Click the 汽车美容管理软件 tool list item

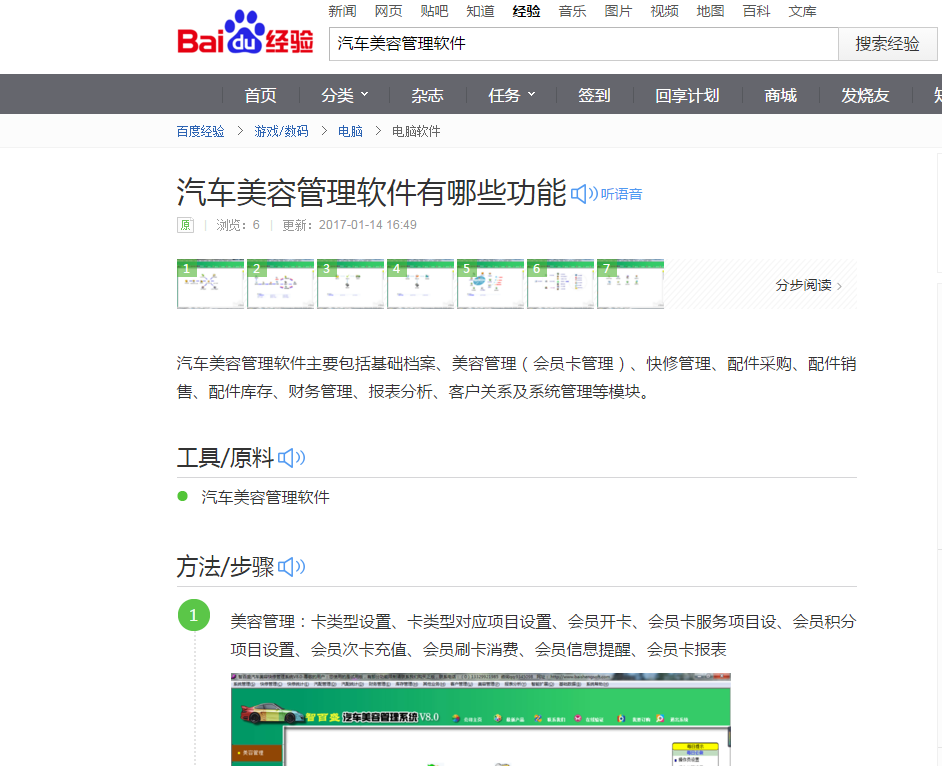(x=266, y=497)
